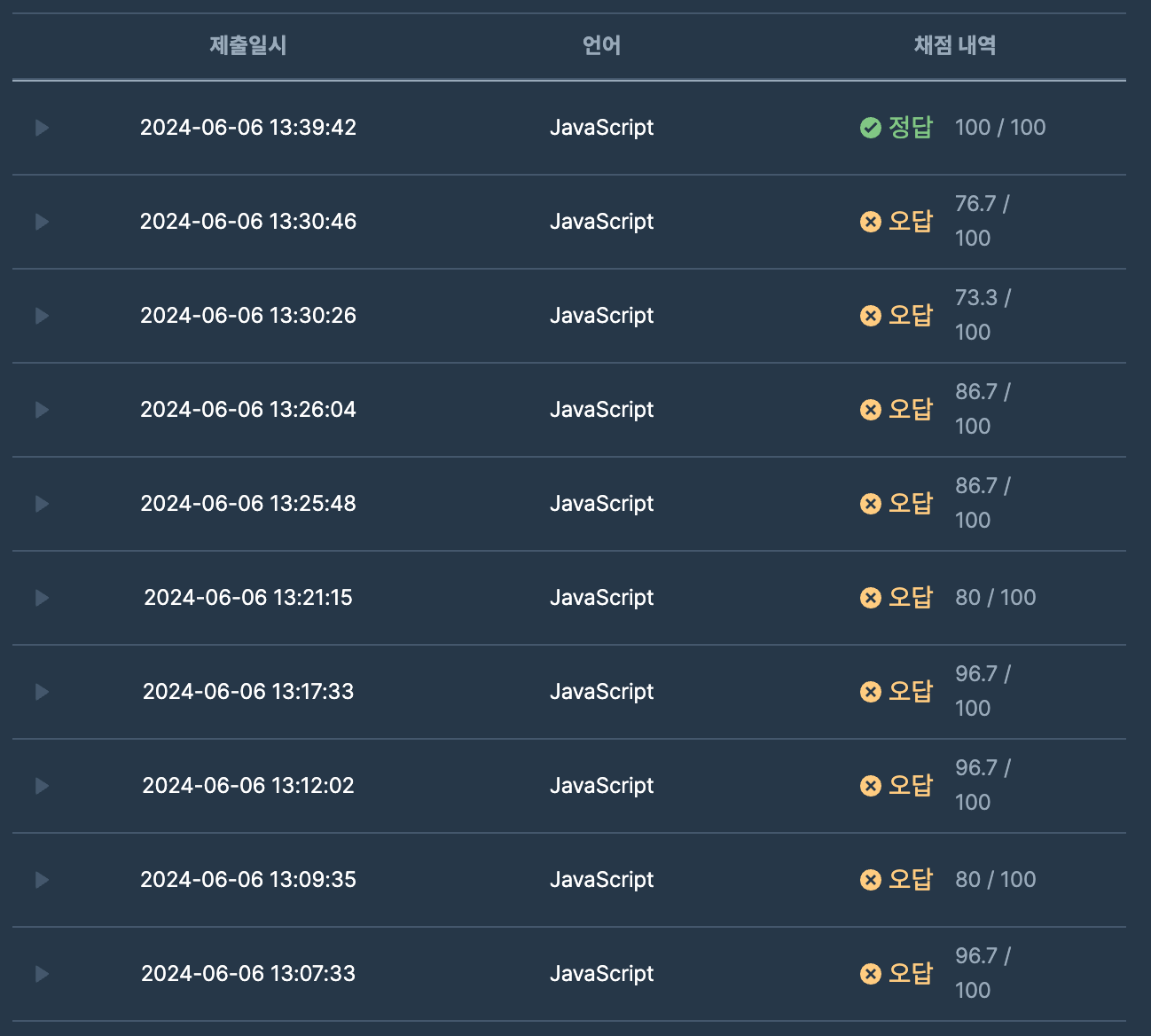Click the 오답 X icon for 13:26:04
This screenshot has height=1036, width=1151.
pyautogui.click(x=871, y=410)
